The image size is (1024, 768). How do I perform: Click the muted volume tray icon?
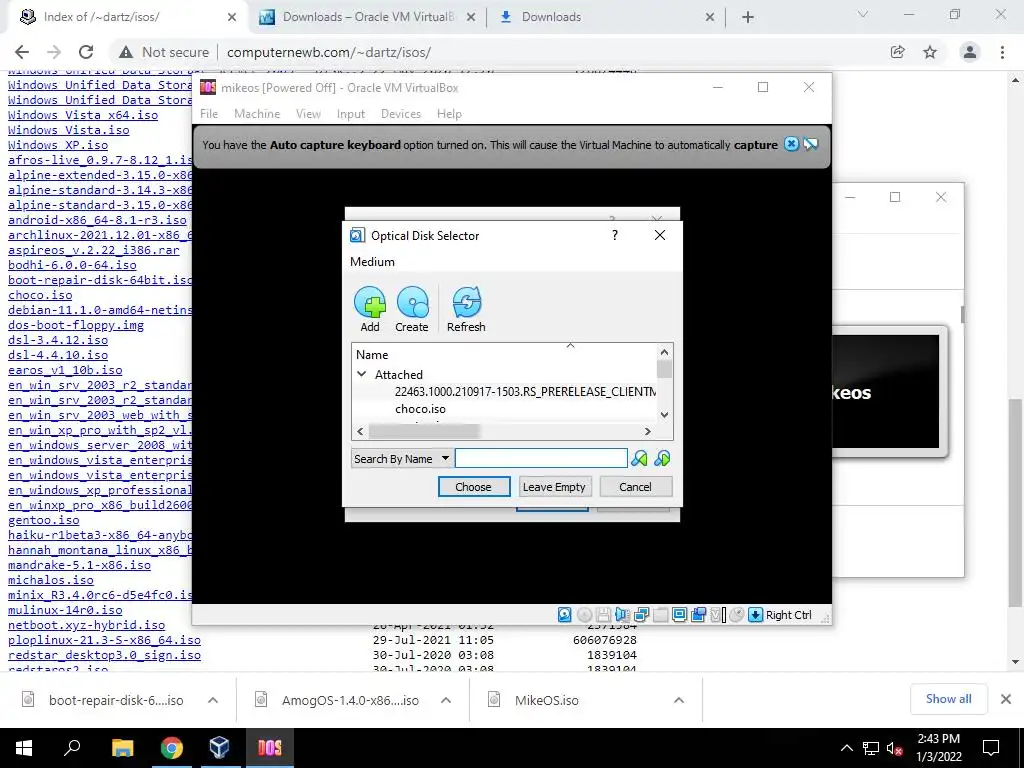coord(895,748)
